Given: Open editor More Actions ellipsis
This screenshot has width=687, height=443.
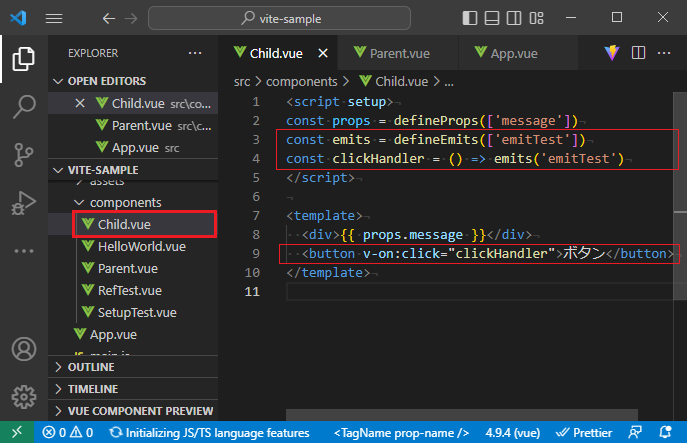Looking at the screenshot, I should click(664, 53).
